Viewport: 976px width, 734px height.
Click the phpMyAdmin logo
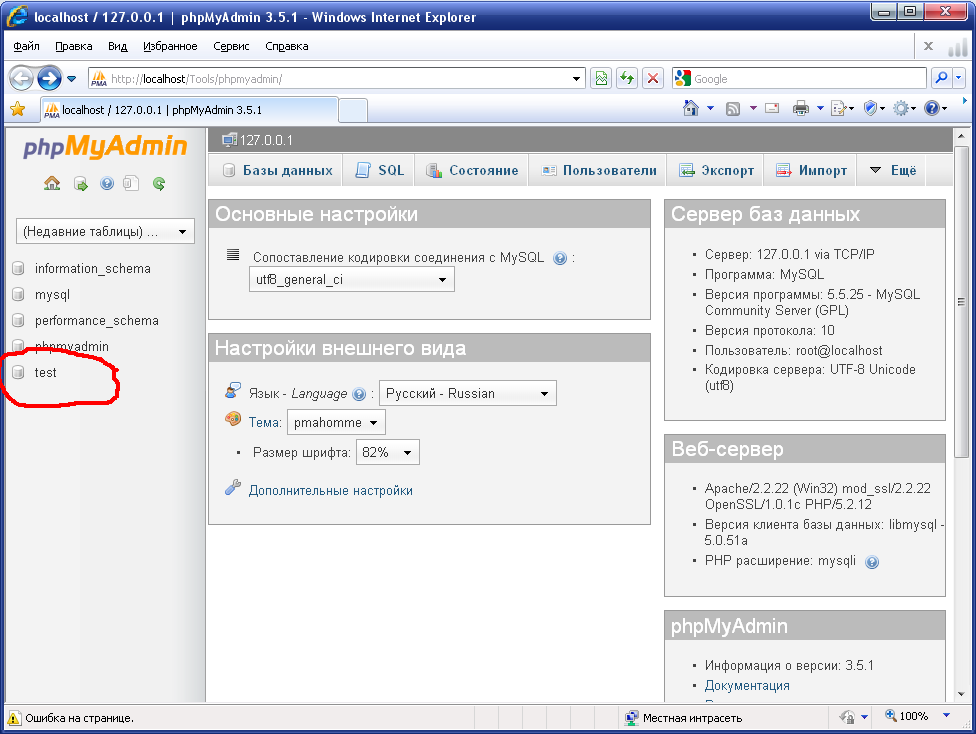tap(105, 147)
